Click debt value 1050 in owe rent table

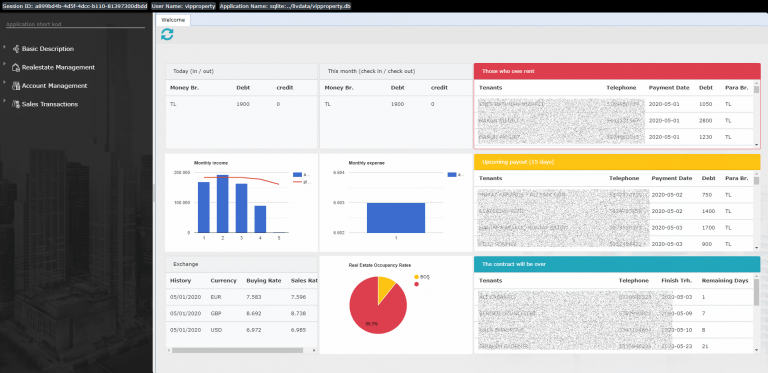[x=705, y=104]
